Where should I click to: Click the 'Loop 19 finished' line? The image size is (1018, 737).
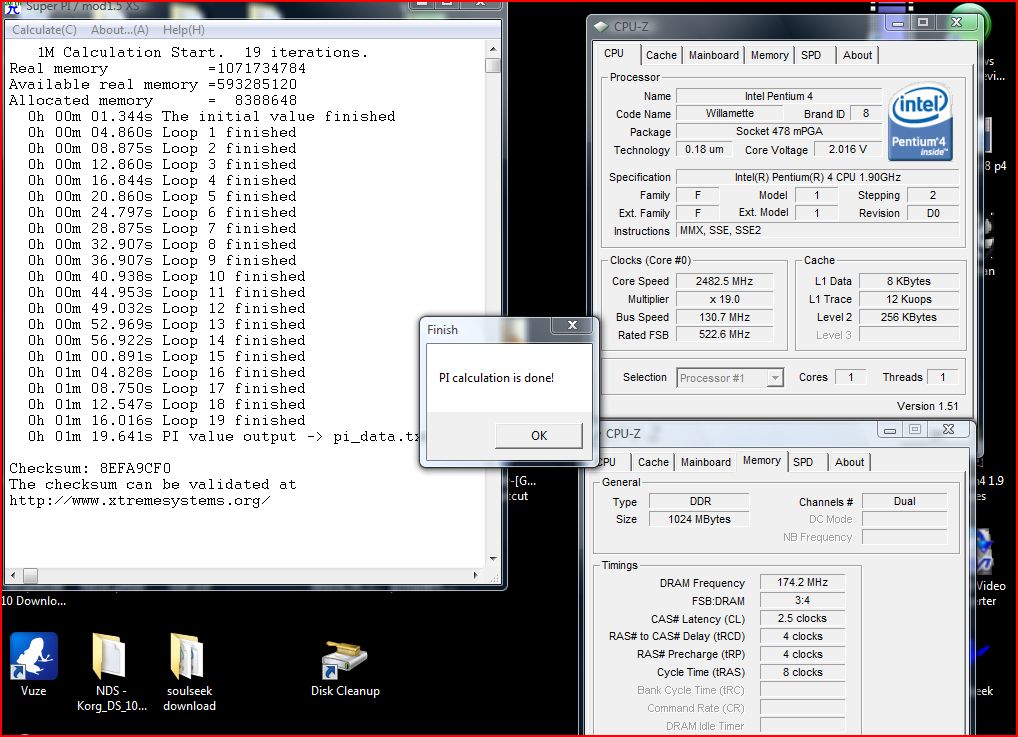click(x=166, y=420)
